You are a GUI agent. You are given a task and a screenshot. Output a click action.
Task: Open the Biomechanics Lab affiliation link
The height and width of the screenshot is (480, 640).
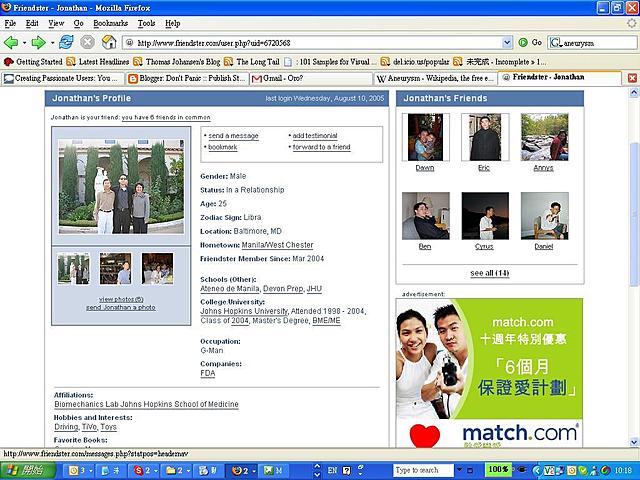click(x=146, y=404)
